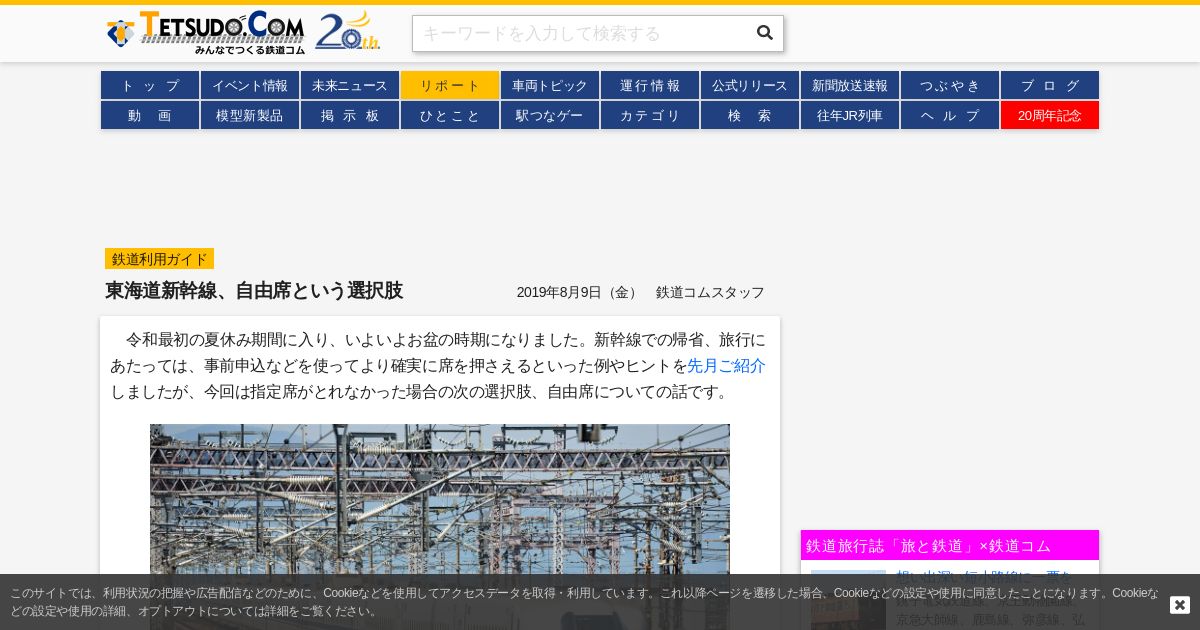1200x630 pixels.
Task: Open the ブログ menu item
Action: (x=1050, y=85)
